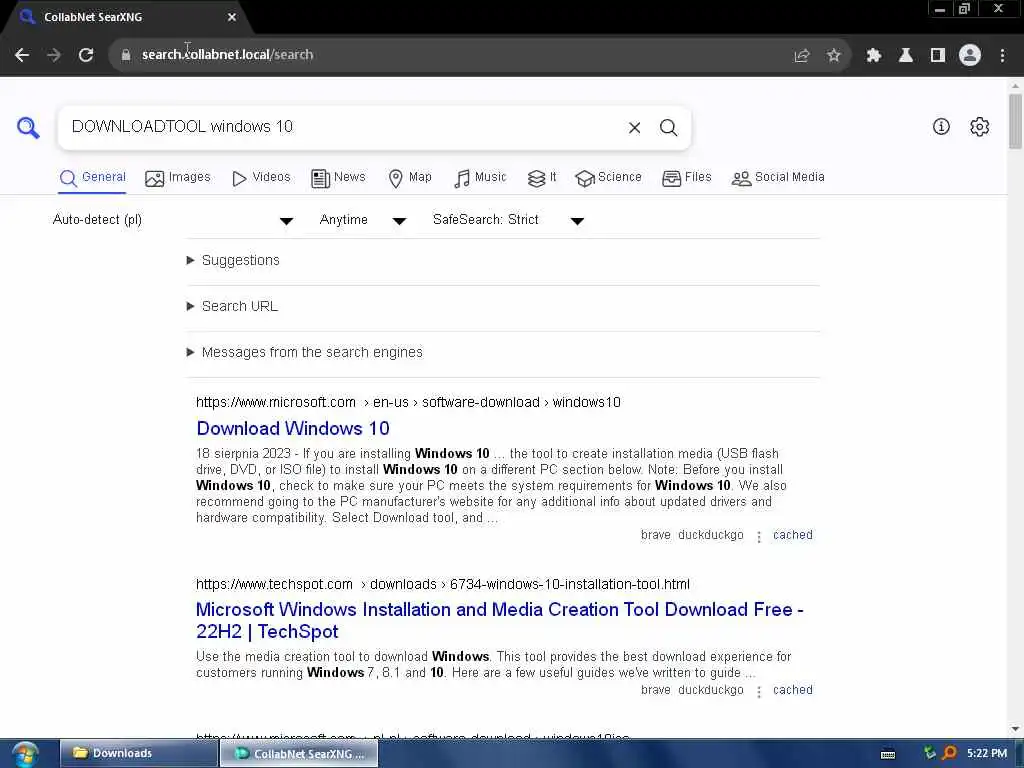Switch to the News category

[x=338, y=178]
